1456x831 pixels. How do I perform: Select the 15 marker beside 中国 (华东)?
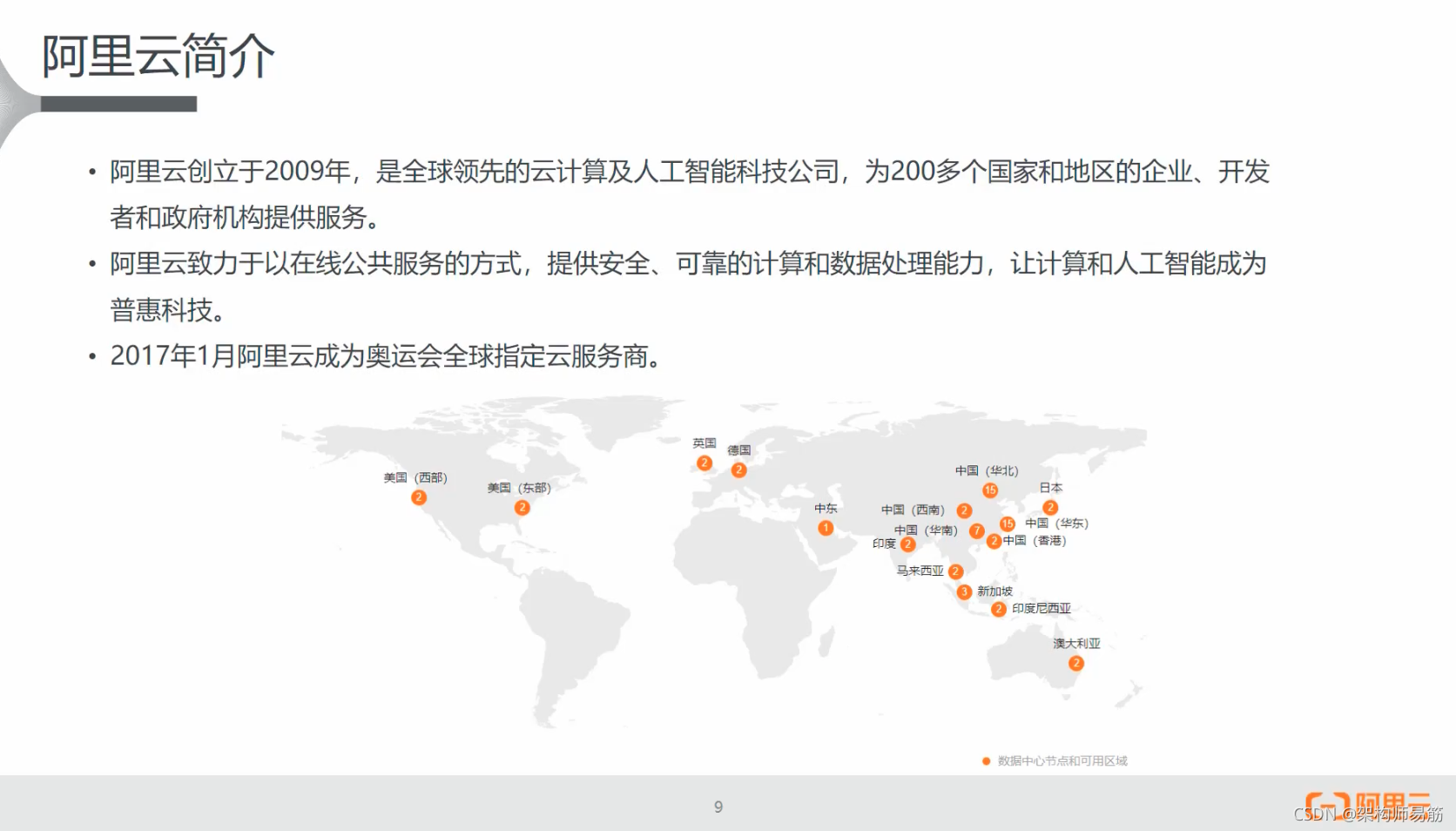coord(1008,524)
